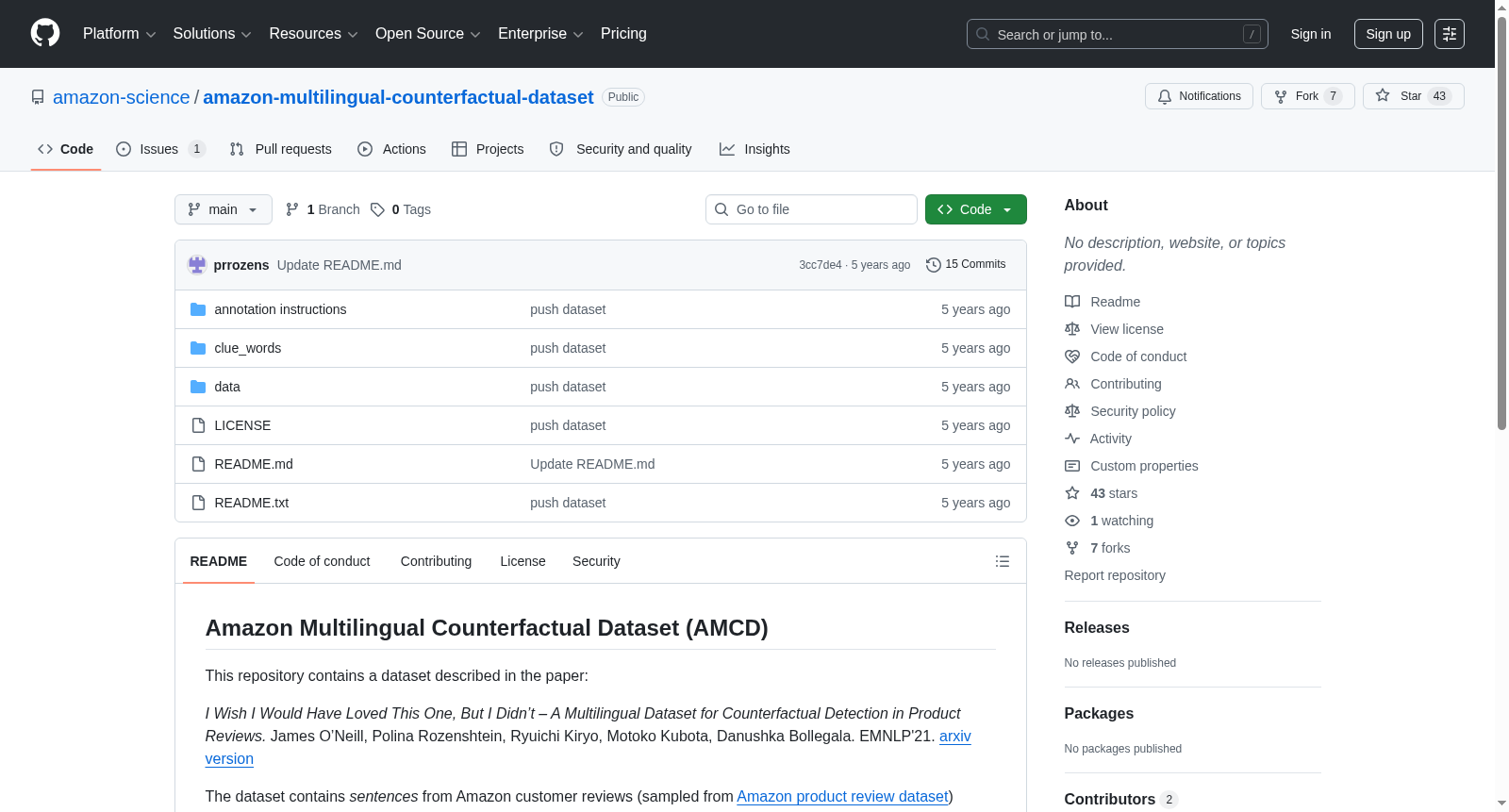
Task: Click the Notifications bell button
Action: [1199, 96]
